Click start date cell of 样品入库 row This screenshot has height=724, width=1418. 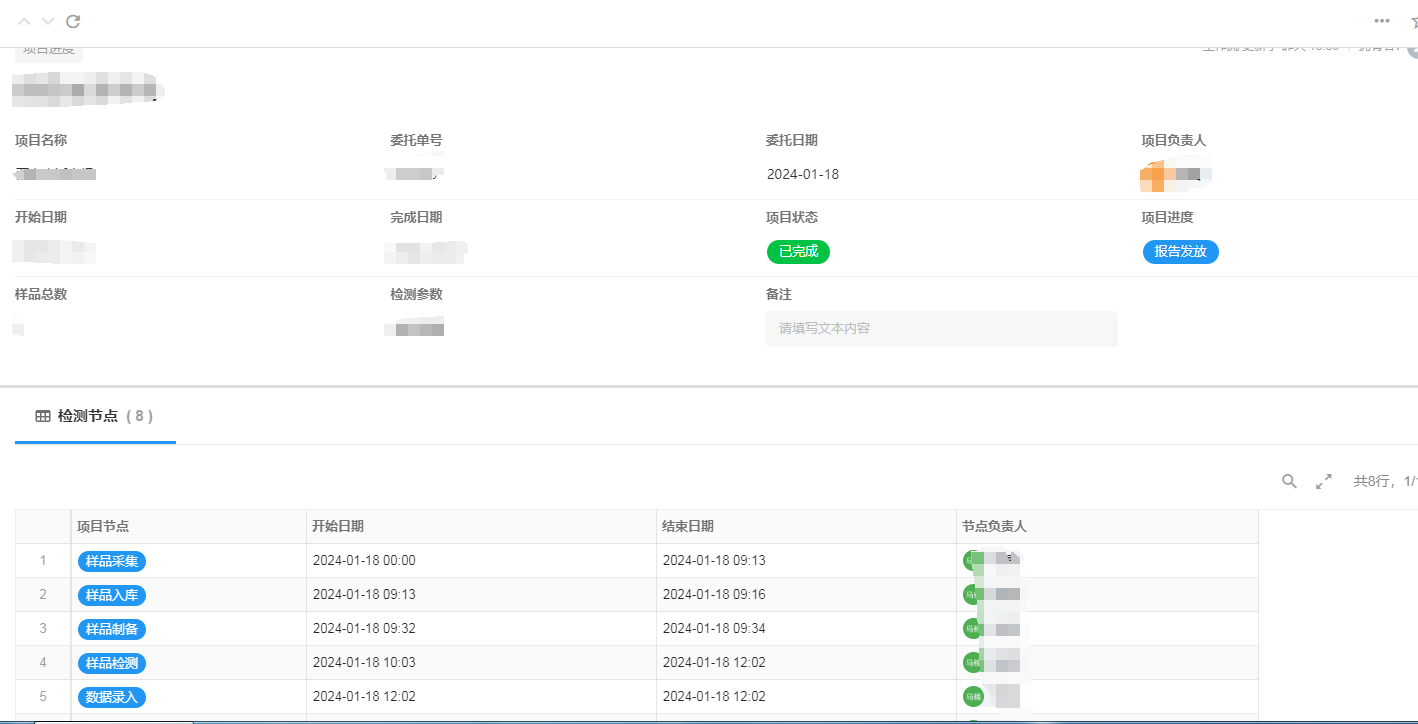coord(364,594)
